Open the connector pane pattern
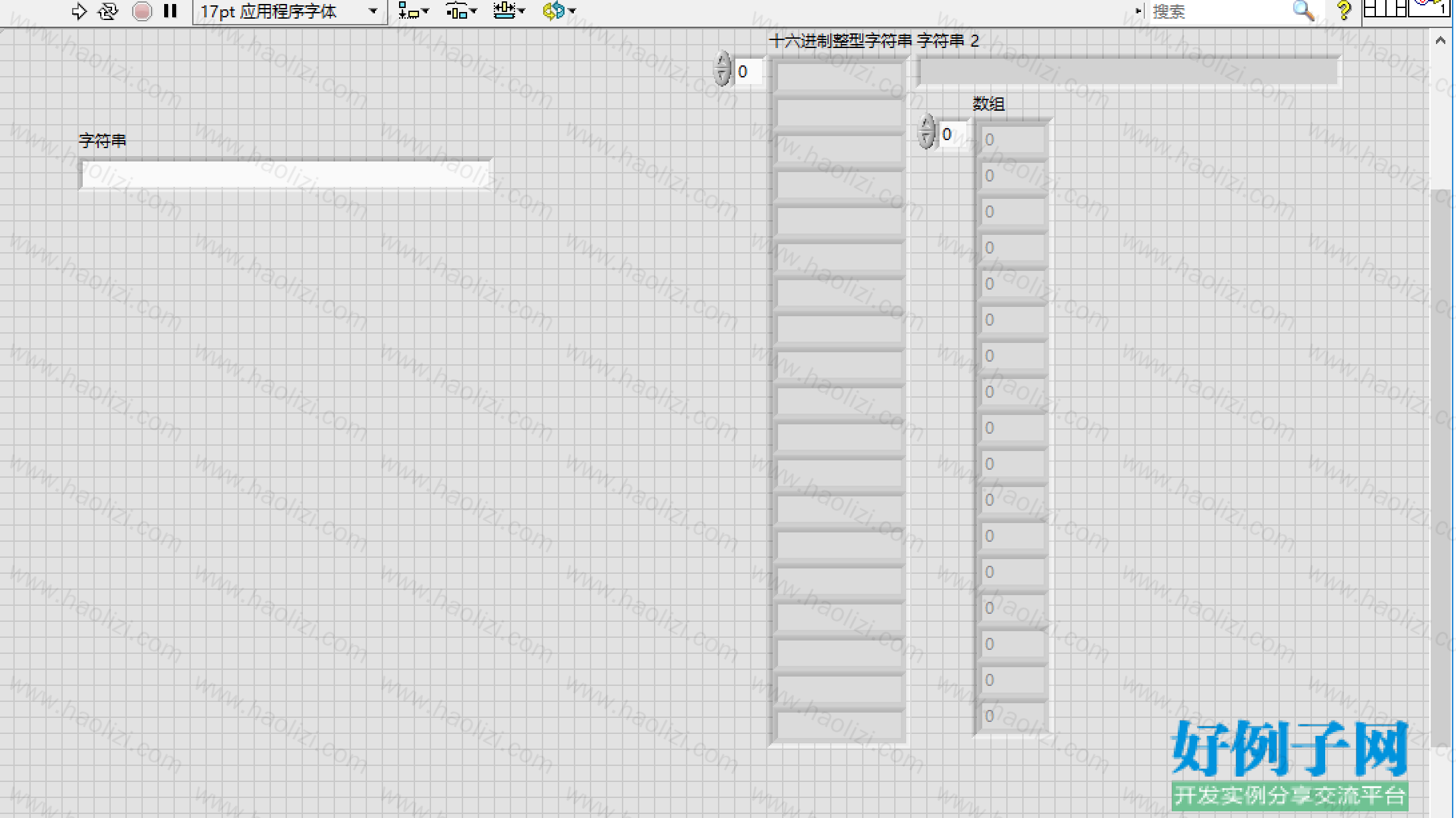The image size is (1456, 818). pos(1385,9)
